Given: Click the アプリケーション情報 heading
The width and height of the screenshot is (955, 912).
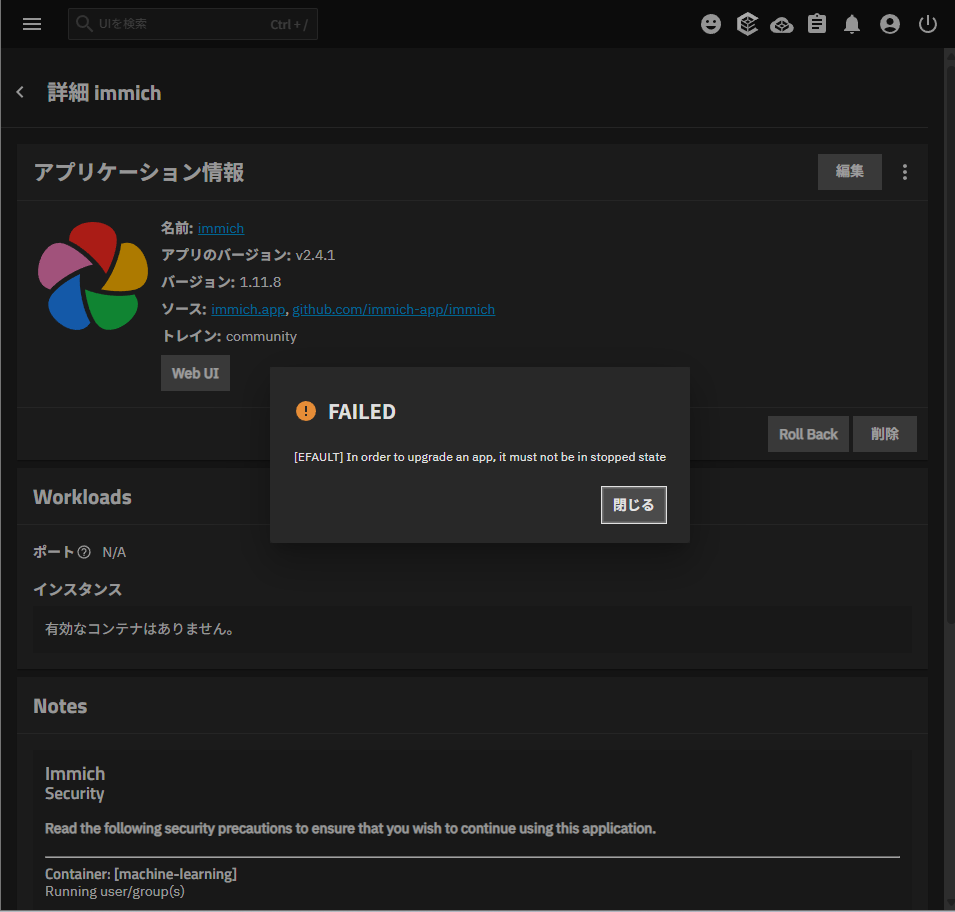Looking at the screenshot, I should pyautogui.click(x=139, y=172).
